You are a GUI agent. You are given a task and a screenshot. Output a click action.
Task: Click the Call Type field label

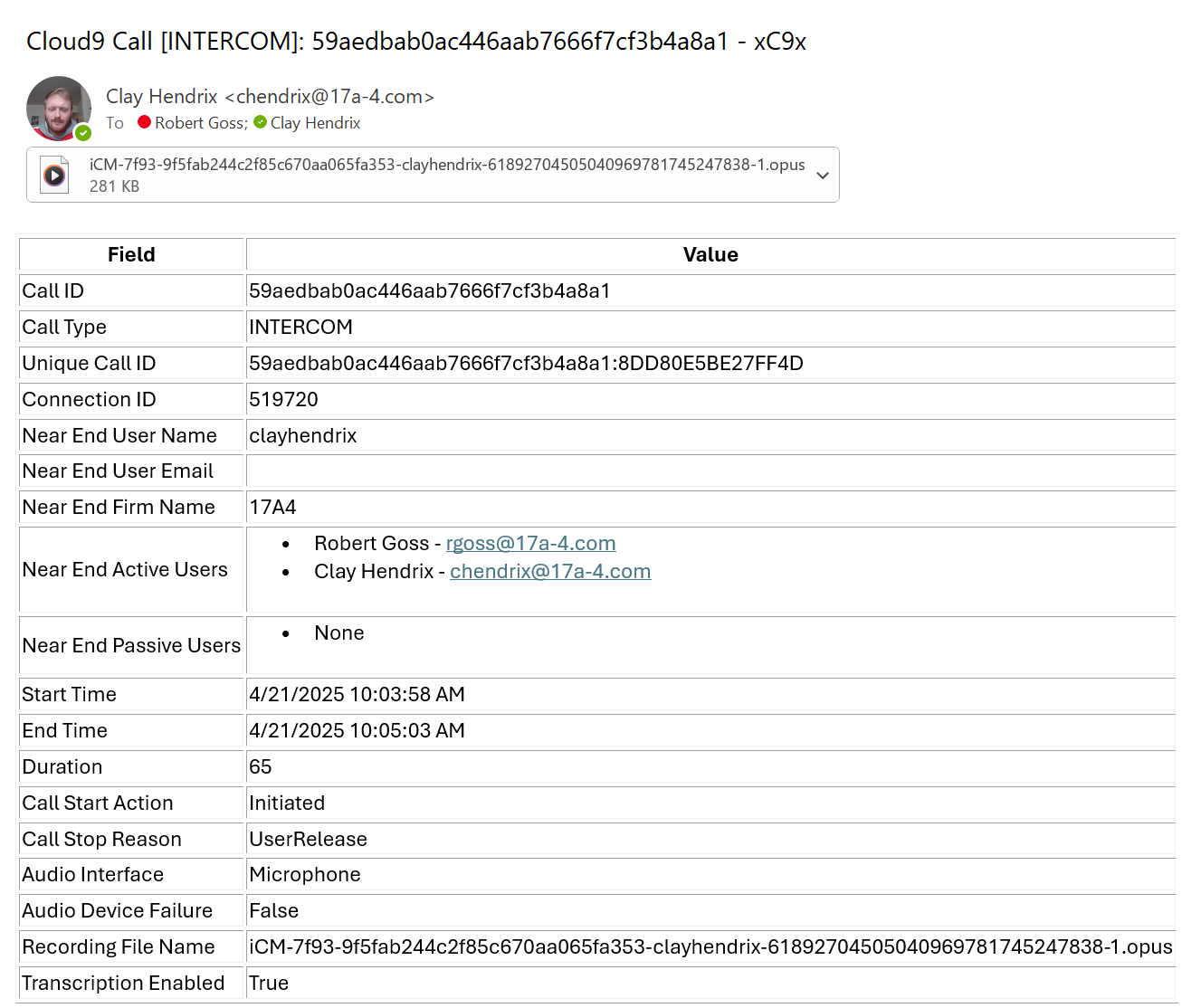(x=64, y=327)
